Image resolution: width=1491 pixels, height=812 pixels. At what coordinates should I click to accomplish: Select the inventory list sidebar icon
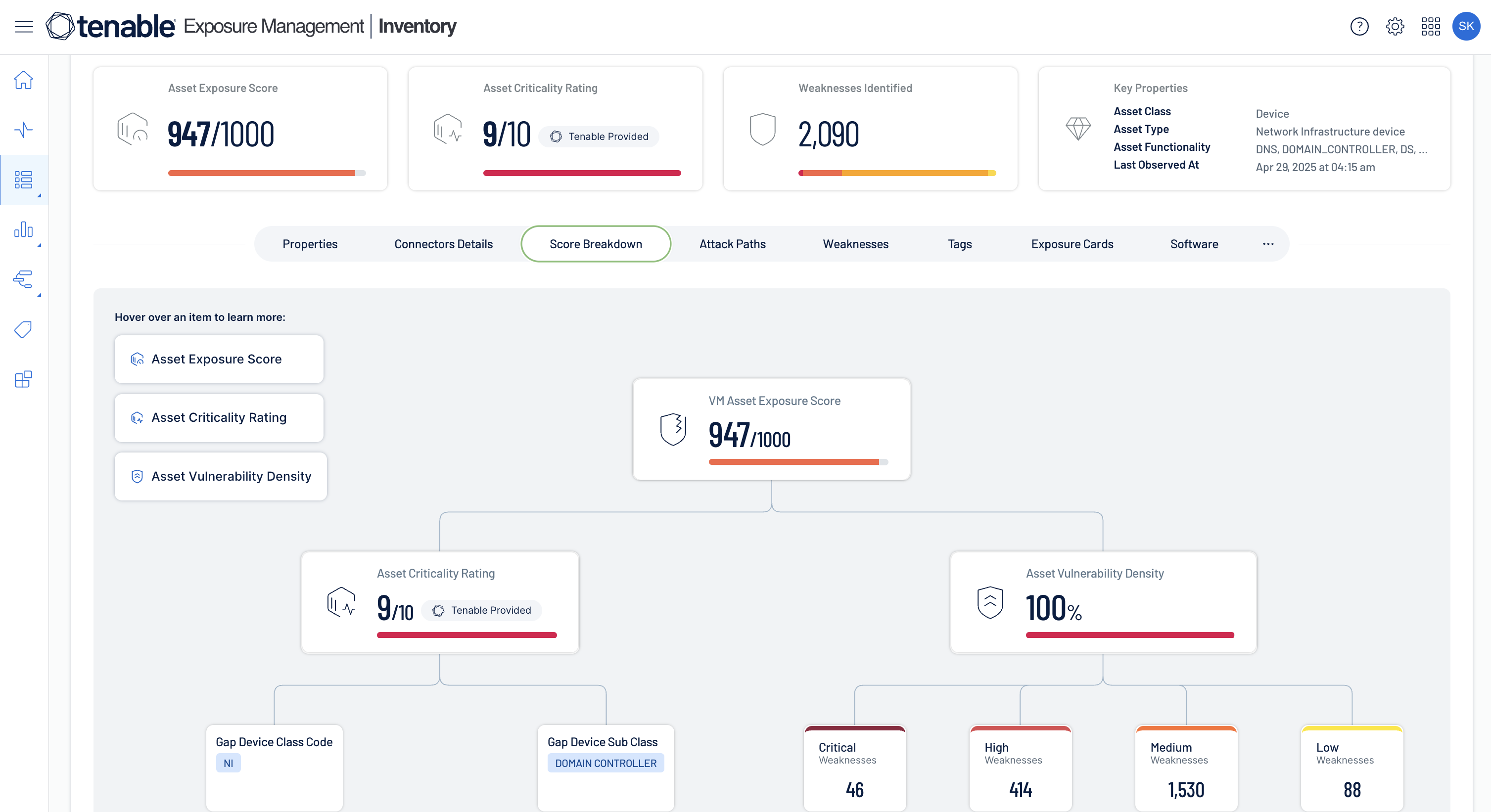[x=24, y=180]
